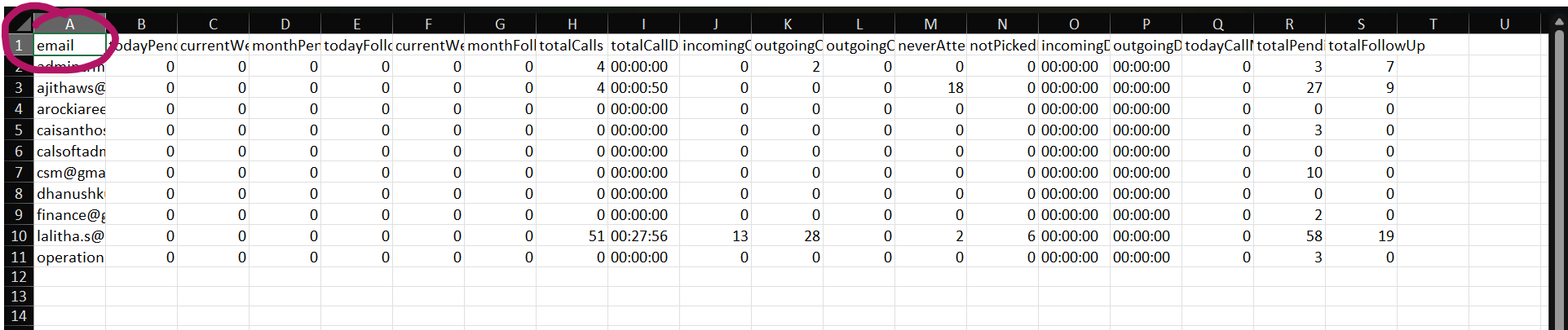Click the cell with value 19
The width and height of the screenshot is (1568, 330).
point(1361,235)
